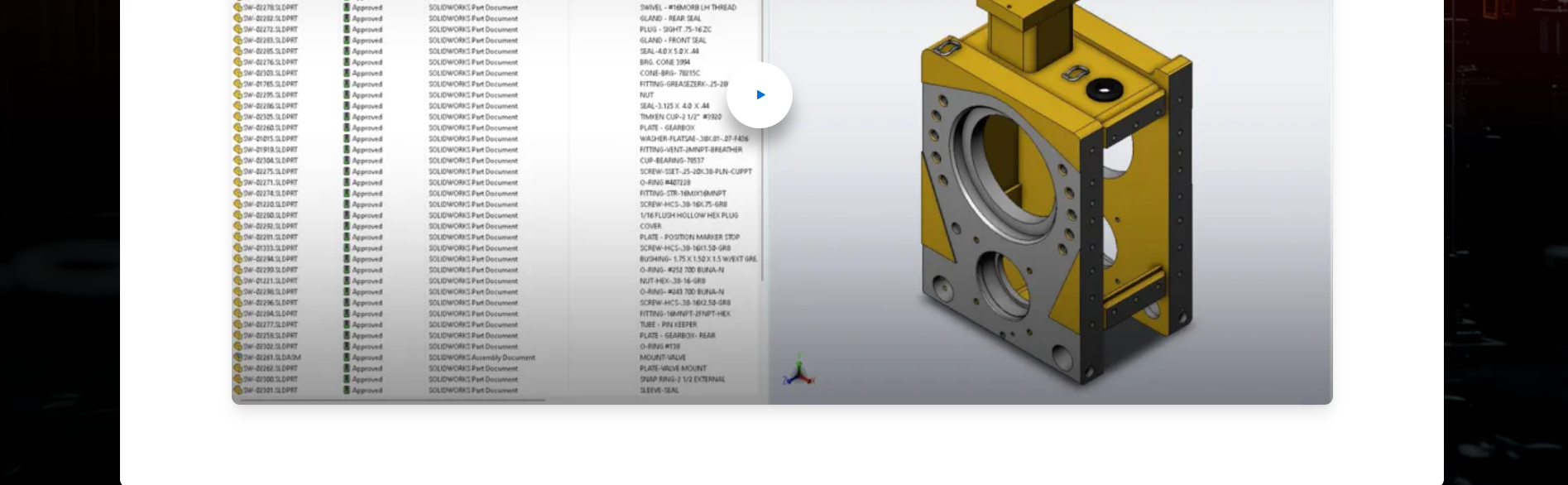Screen dimensions: 1568x485
Task: Click the Approved state icon in the O-RING #138 row
Action: (347, 346)
